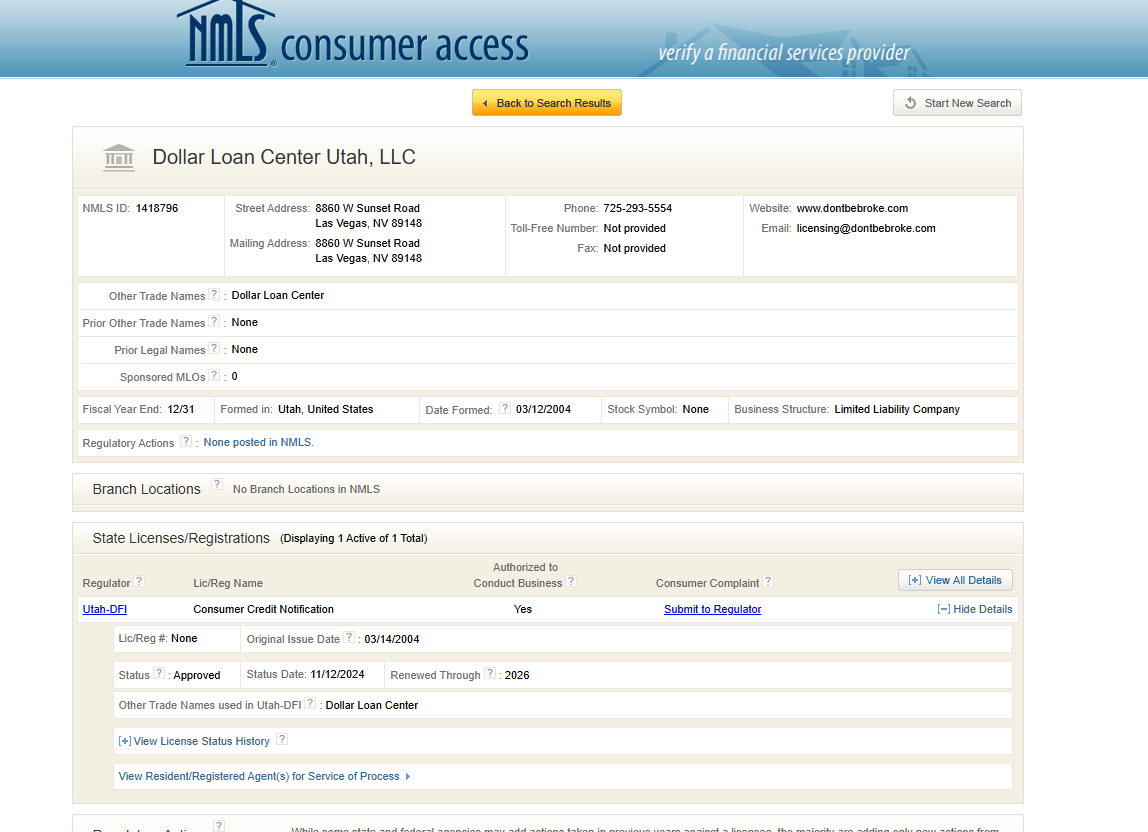Click the bank building icon beside company name
The width and height of the screenshot is (1148, 832).
click(119, 158)
